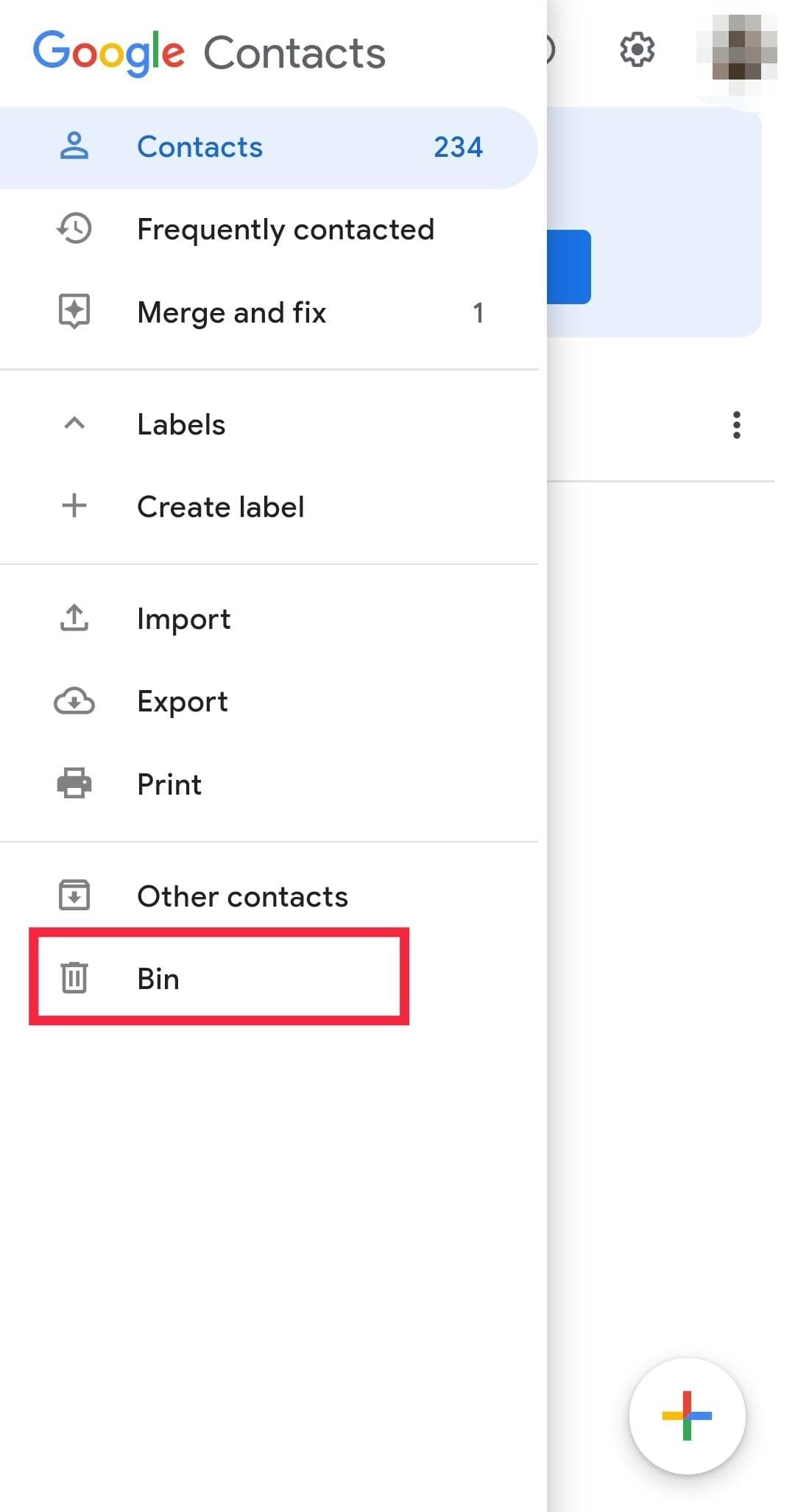Viewport: 795px width, 1512px height.
Task: Select the Print option
Action: tap(269, 784)
